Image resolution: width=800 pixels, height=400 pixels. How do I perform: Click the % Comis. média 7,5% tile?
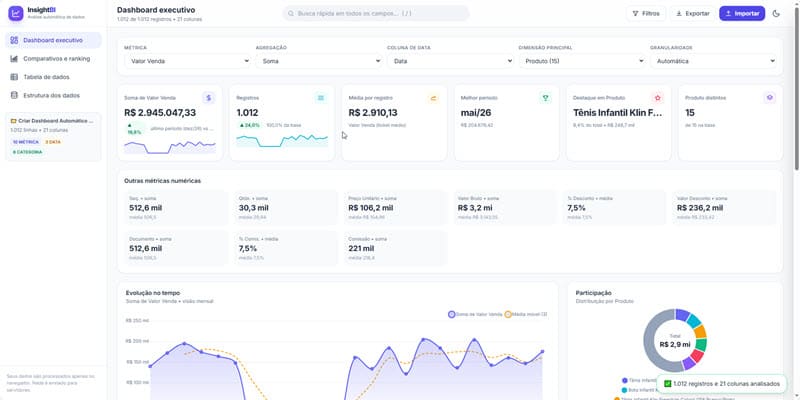tap(286, 248)
